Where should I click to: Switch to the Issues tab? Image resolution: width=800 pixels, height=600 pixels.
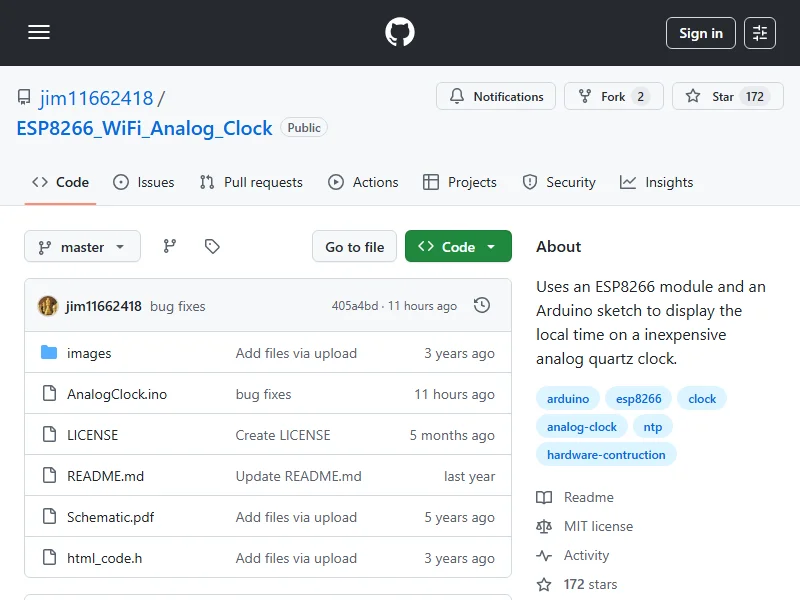click(x=144, y=182)
